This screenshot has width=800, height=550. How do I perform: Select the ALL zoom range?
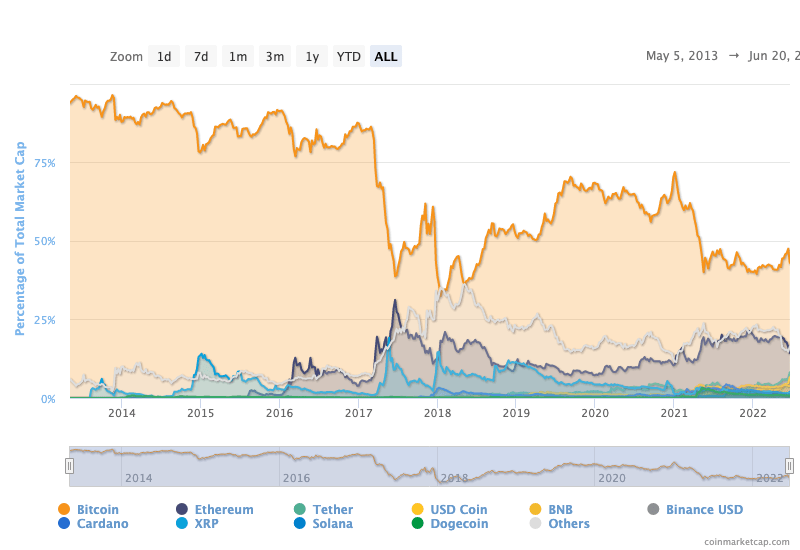(385, 57)
